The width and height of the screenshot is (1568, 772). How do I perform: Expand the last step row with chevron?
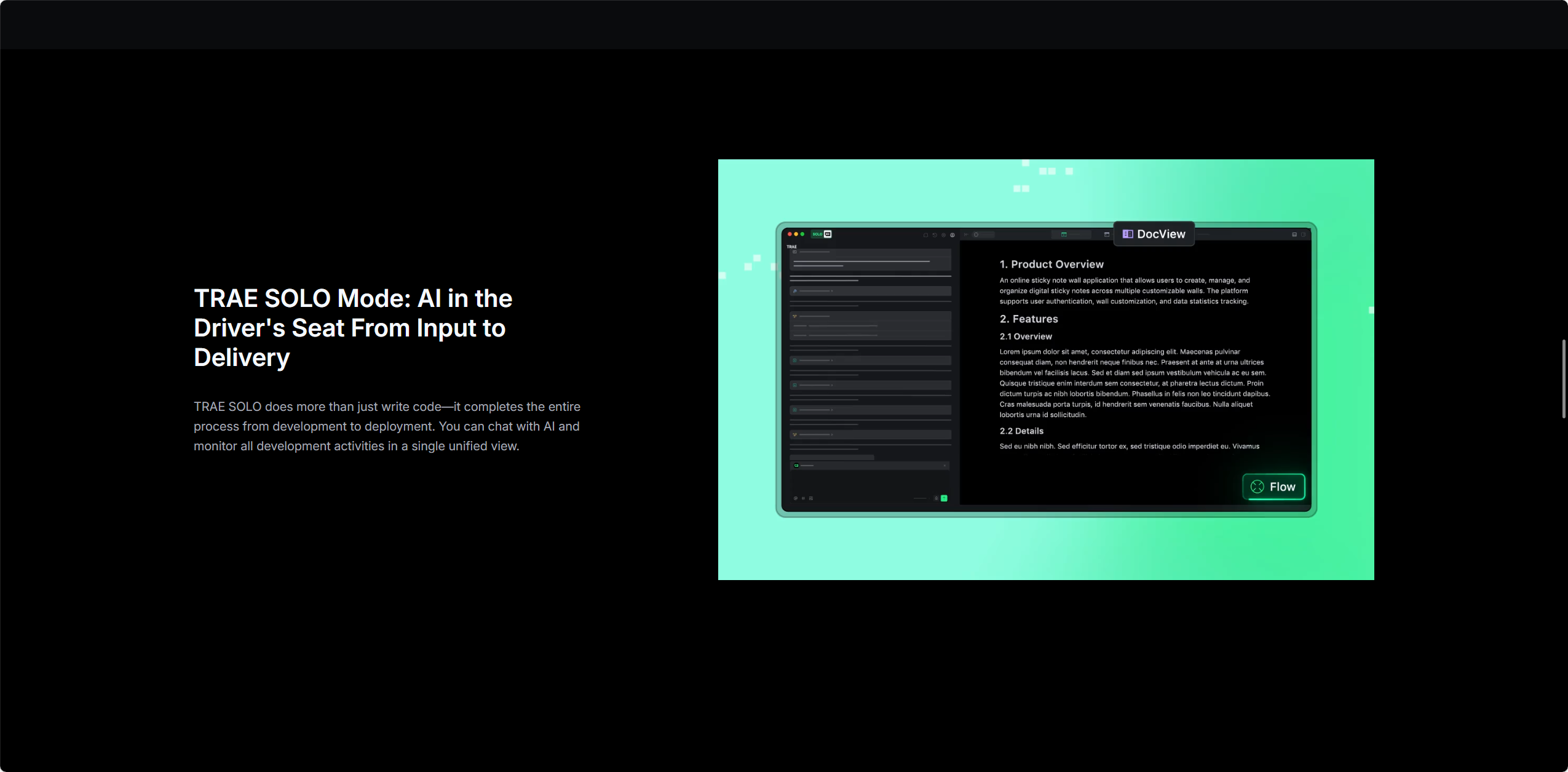[870, 434]
